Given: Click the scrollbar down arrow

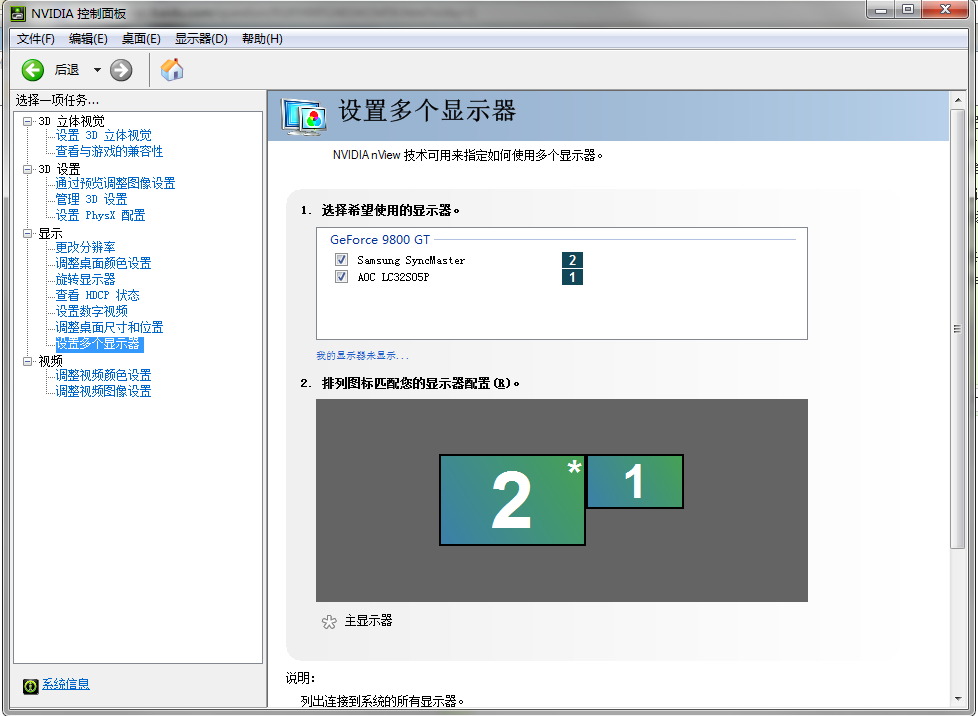Looking at the screenshot, I should (x=957, y=699).
